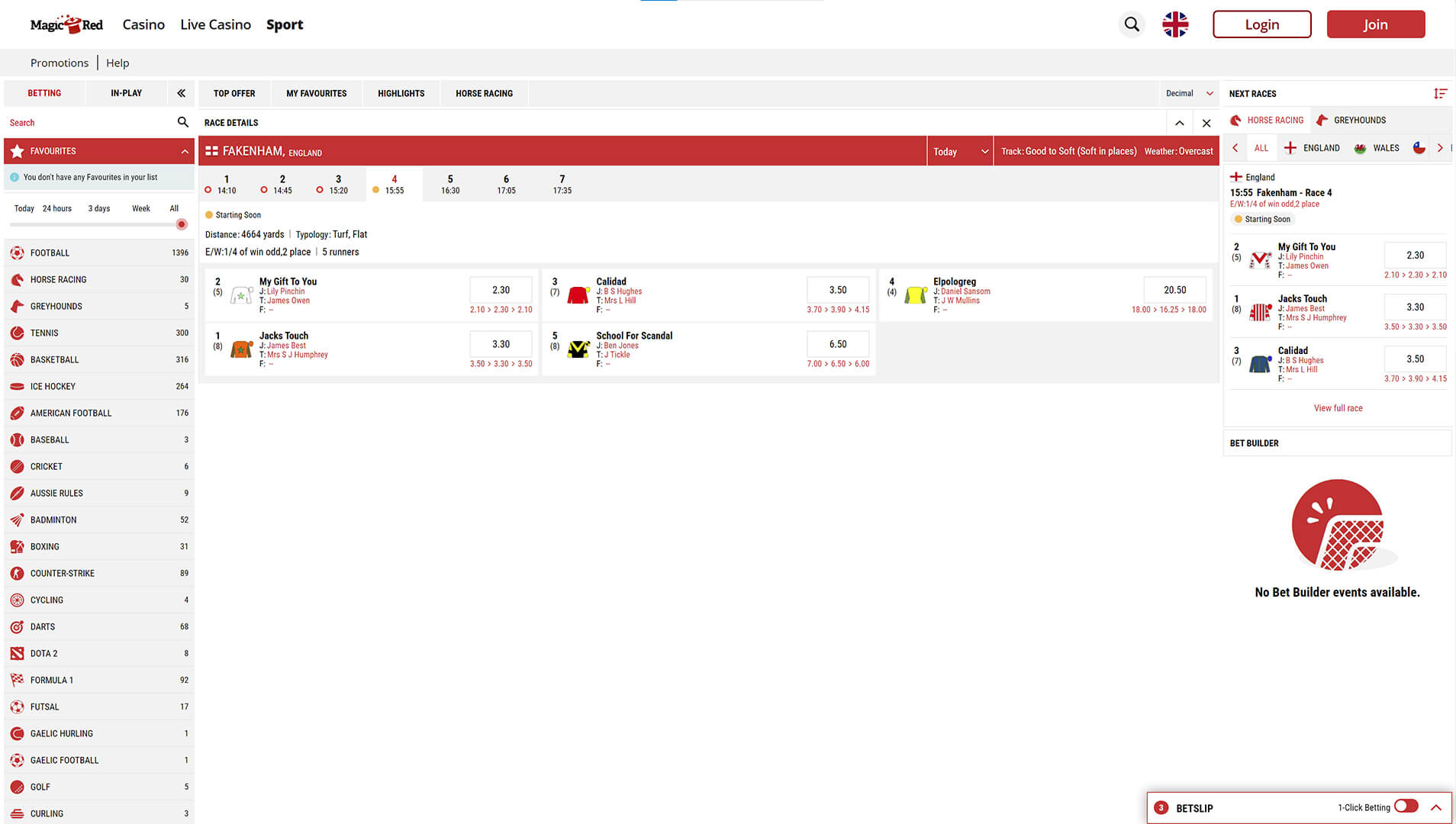Open the Dota 2 sport icon
This screenshot has width=1456, height=824.
click(17, 653)
